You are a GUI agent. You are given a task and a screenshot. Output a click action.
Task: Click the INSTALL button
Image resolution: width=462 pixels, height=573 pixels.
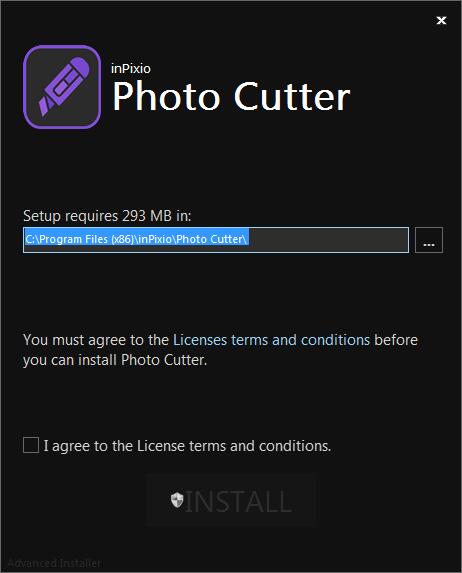click(231, 500)
